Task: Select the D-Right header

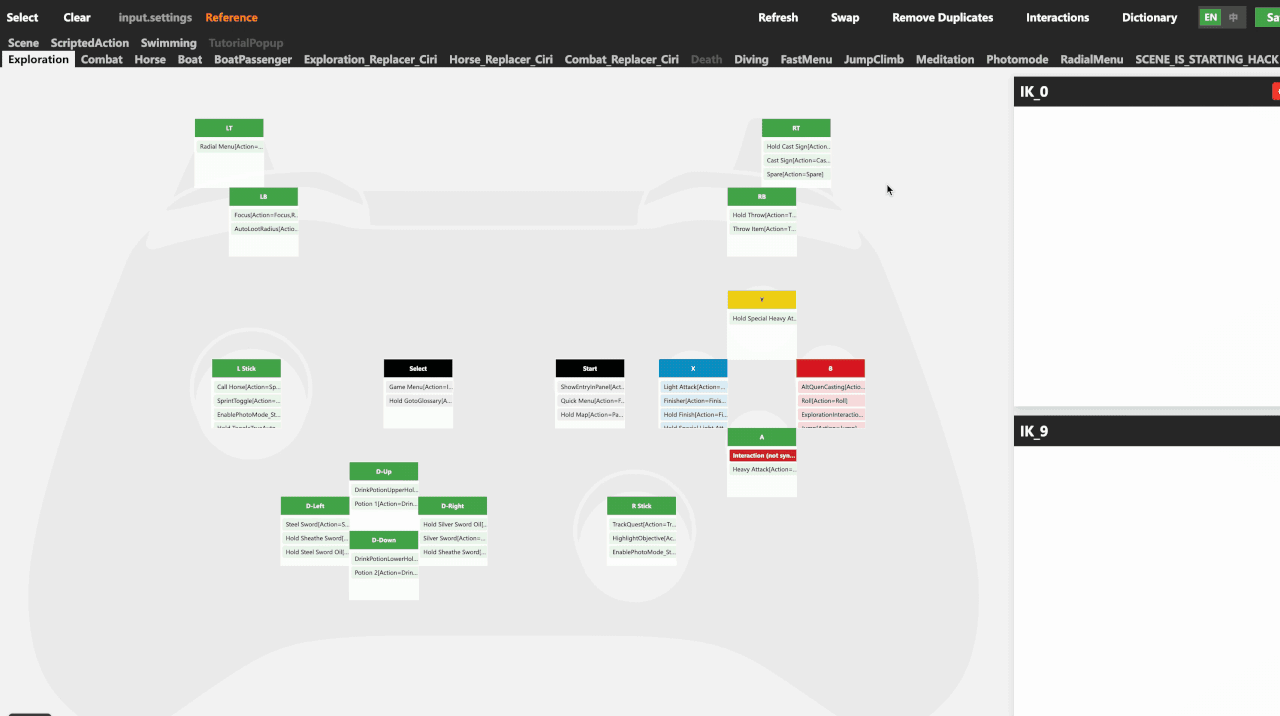Action: click(x=453, y=506)
